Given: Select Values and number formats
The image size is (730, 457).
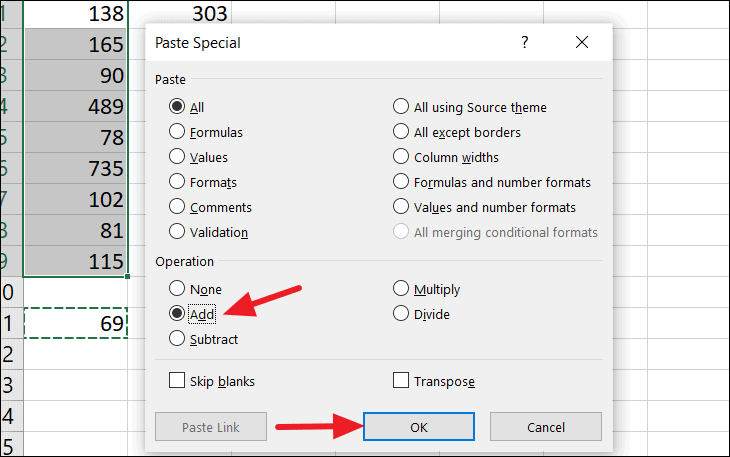Looking at the screenshot, I should (x=401, y=207).
